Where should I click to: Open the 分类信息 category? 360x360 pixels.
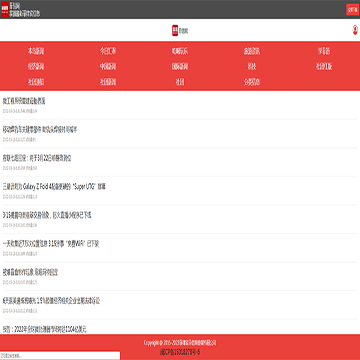click(252, 82)
